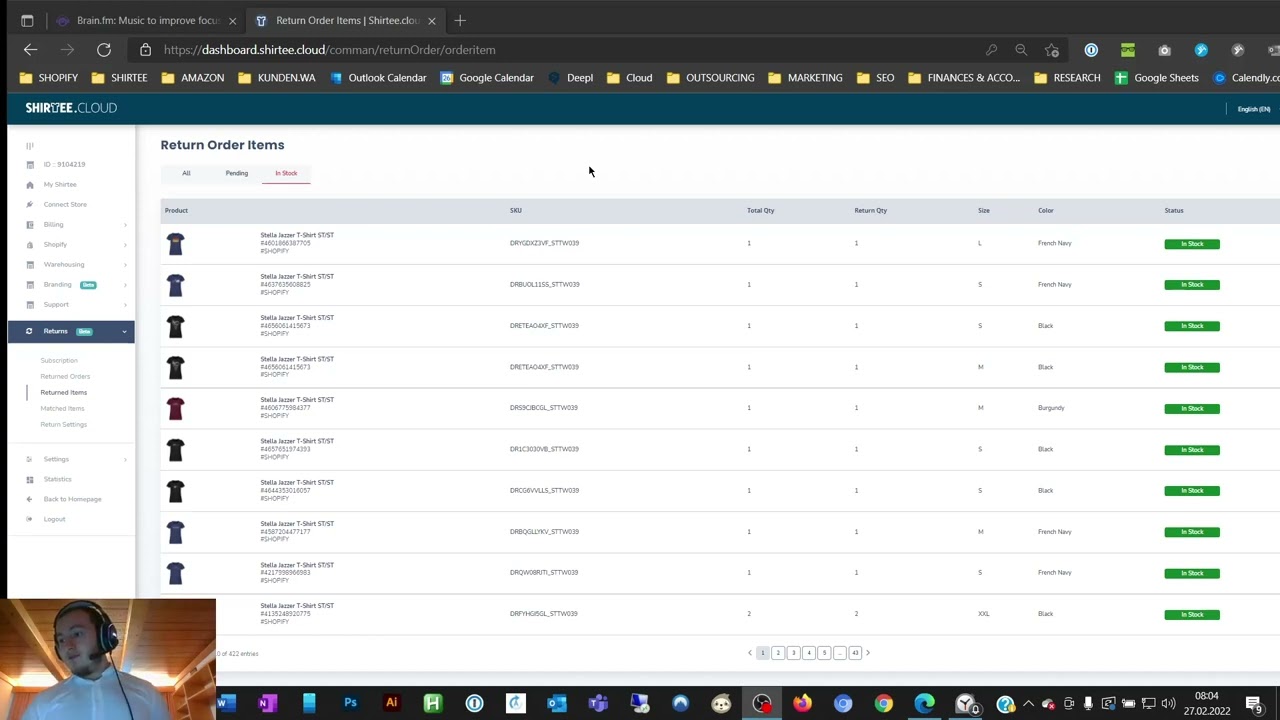Click the sidebar collapse icon above the ID
The width and height of the screenshot is (1280, 720).
click(29, 146)
